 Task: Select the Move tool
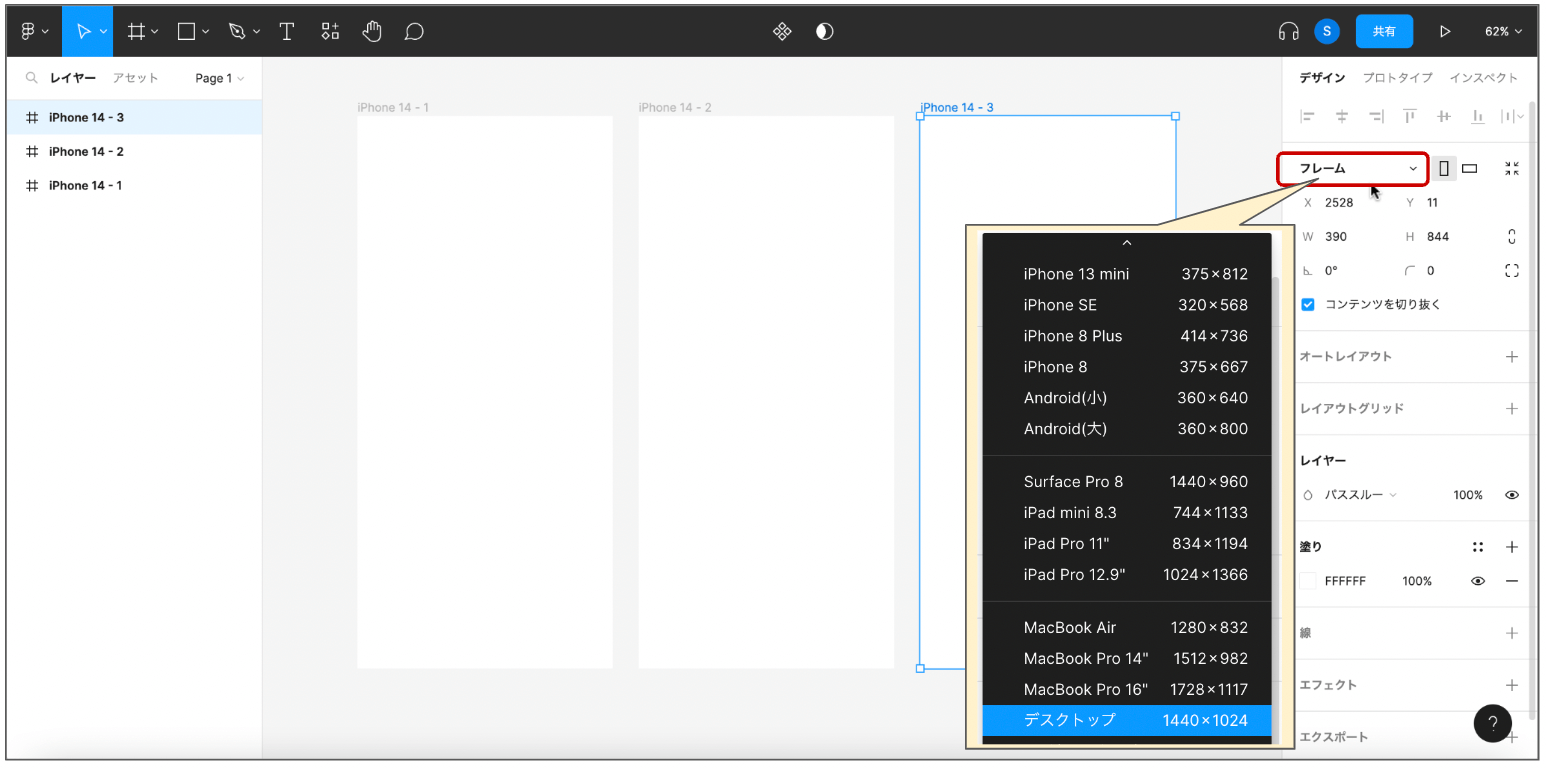coord(83,31)
